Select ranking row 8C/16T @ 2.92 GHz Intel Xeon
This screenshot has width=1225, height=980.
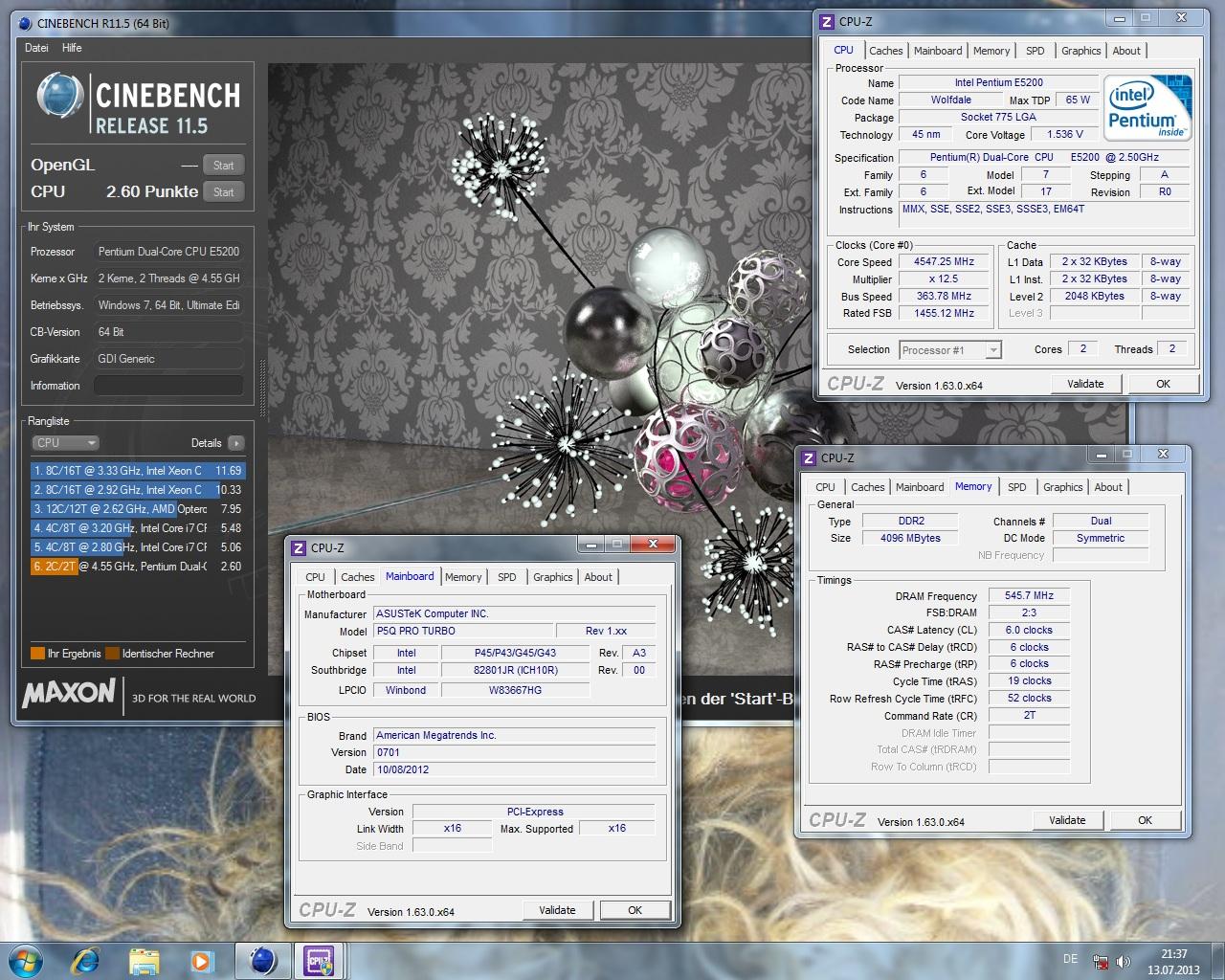pos(138,490)
